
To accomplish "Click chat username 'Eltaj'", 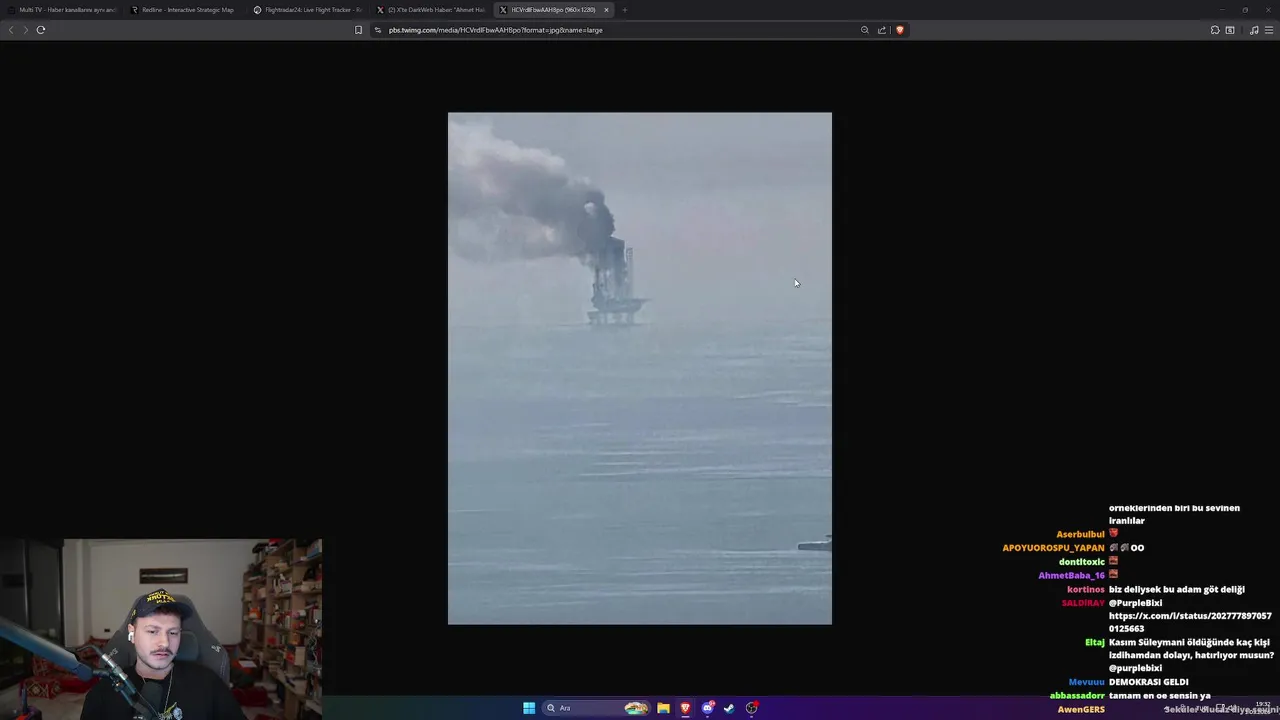I will (1095, 642).
